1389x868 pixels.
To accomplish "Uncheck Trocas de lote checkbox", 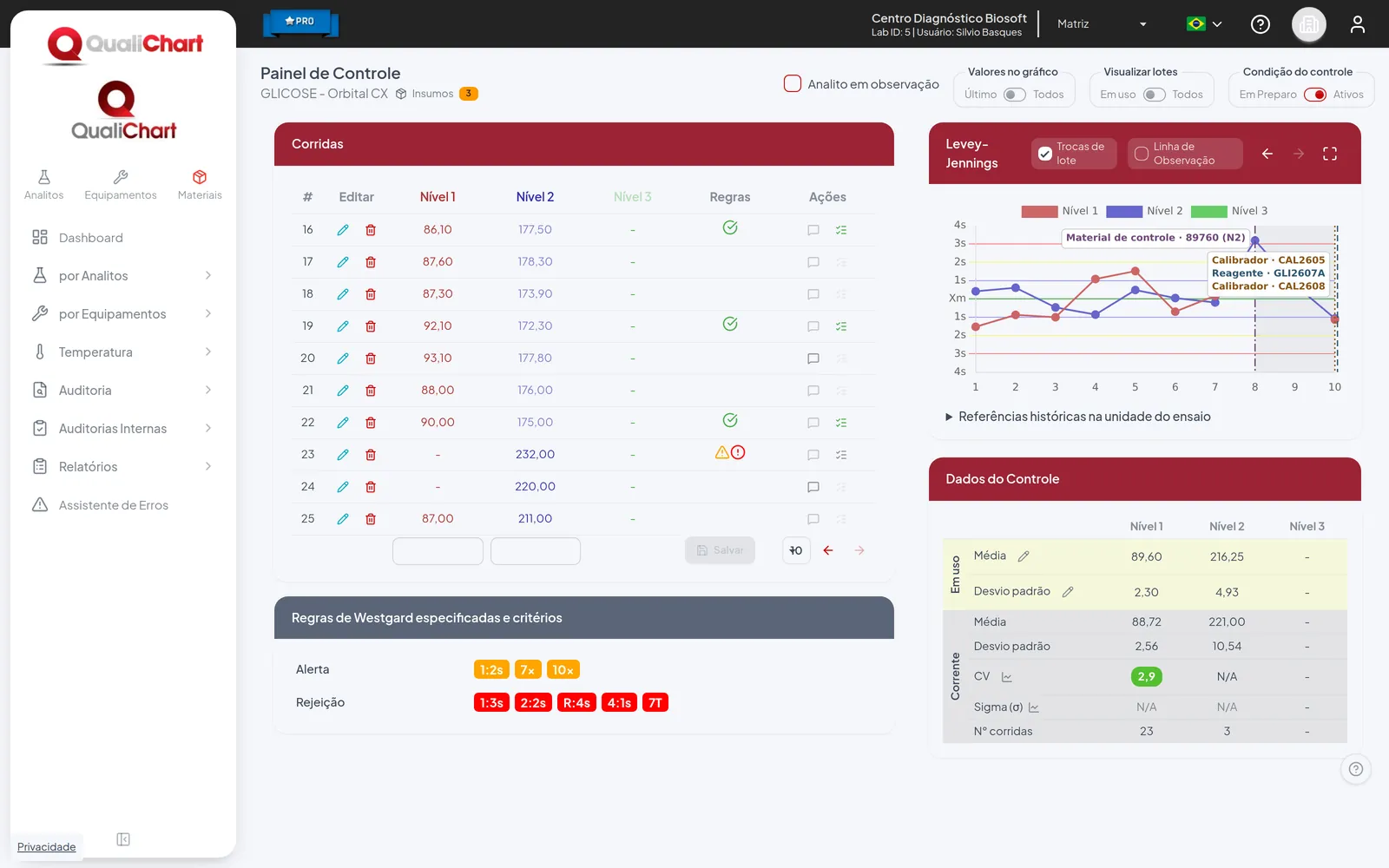I will point(1045,154).
